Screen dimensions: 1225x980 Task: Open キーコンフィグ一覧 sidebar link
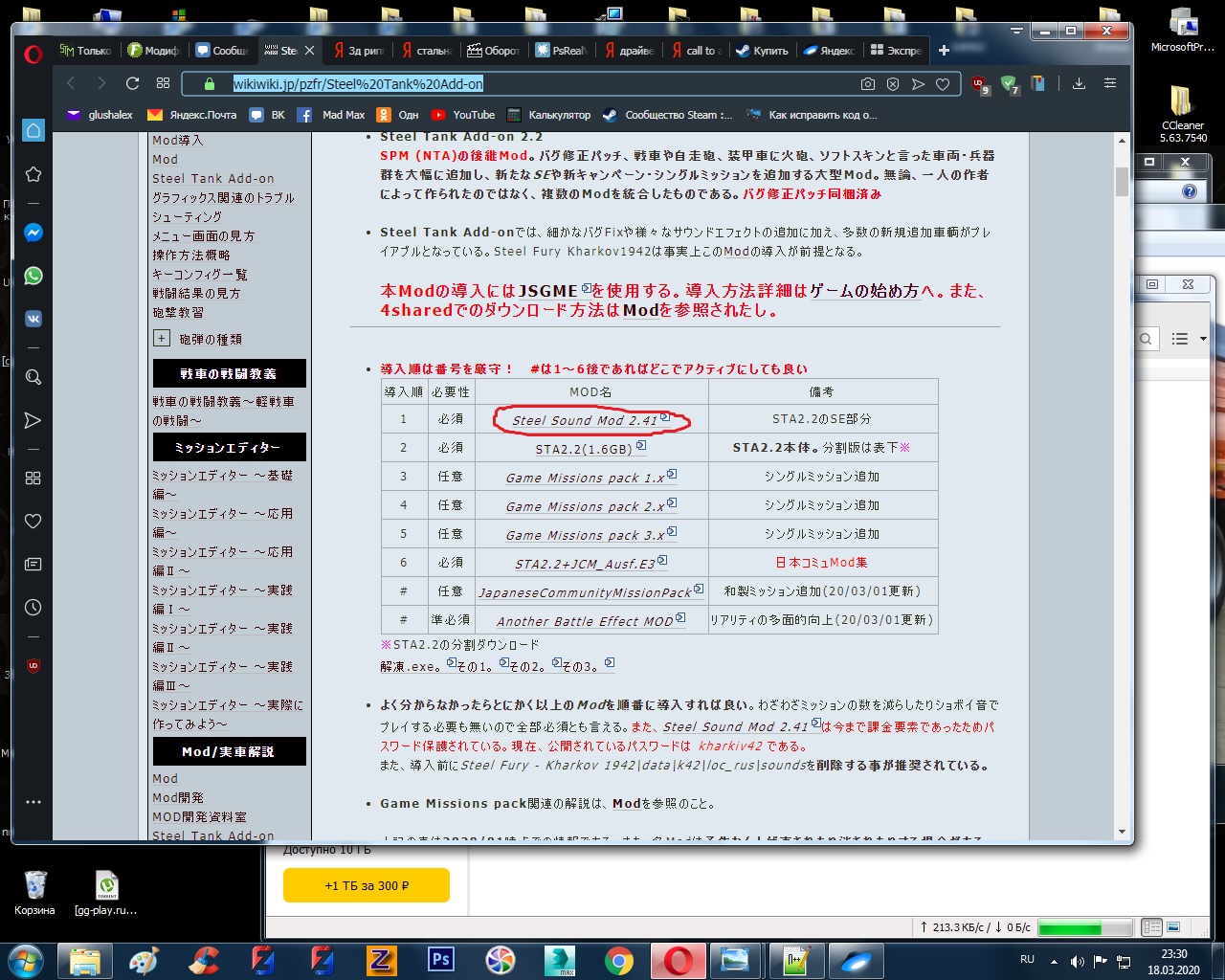tap(200, 275)
